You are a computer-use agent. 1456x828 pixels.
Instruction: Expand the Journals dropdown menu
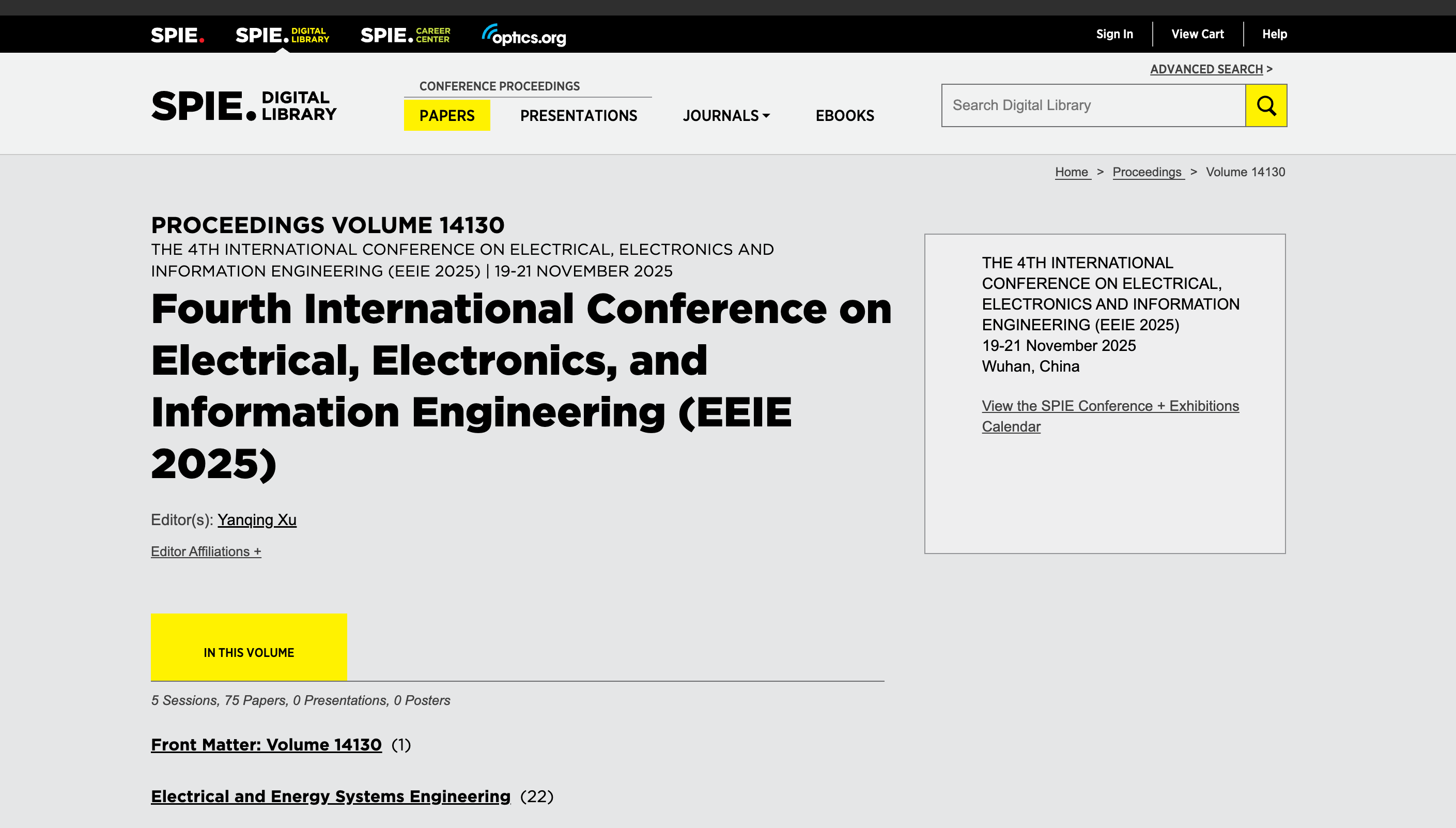[x=726, y=115]
